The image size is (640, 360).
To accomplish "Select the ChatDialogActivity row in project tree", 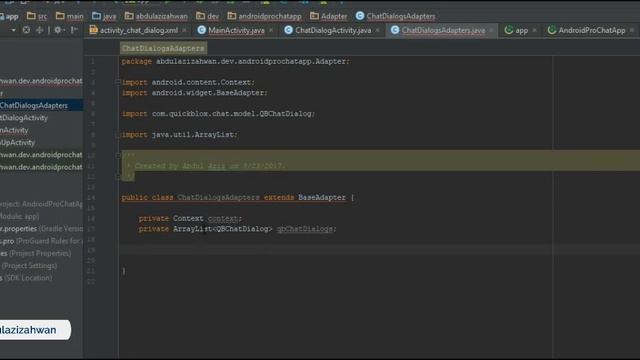I will (x=41, y=118).
